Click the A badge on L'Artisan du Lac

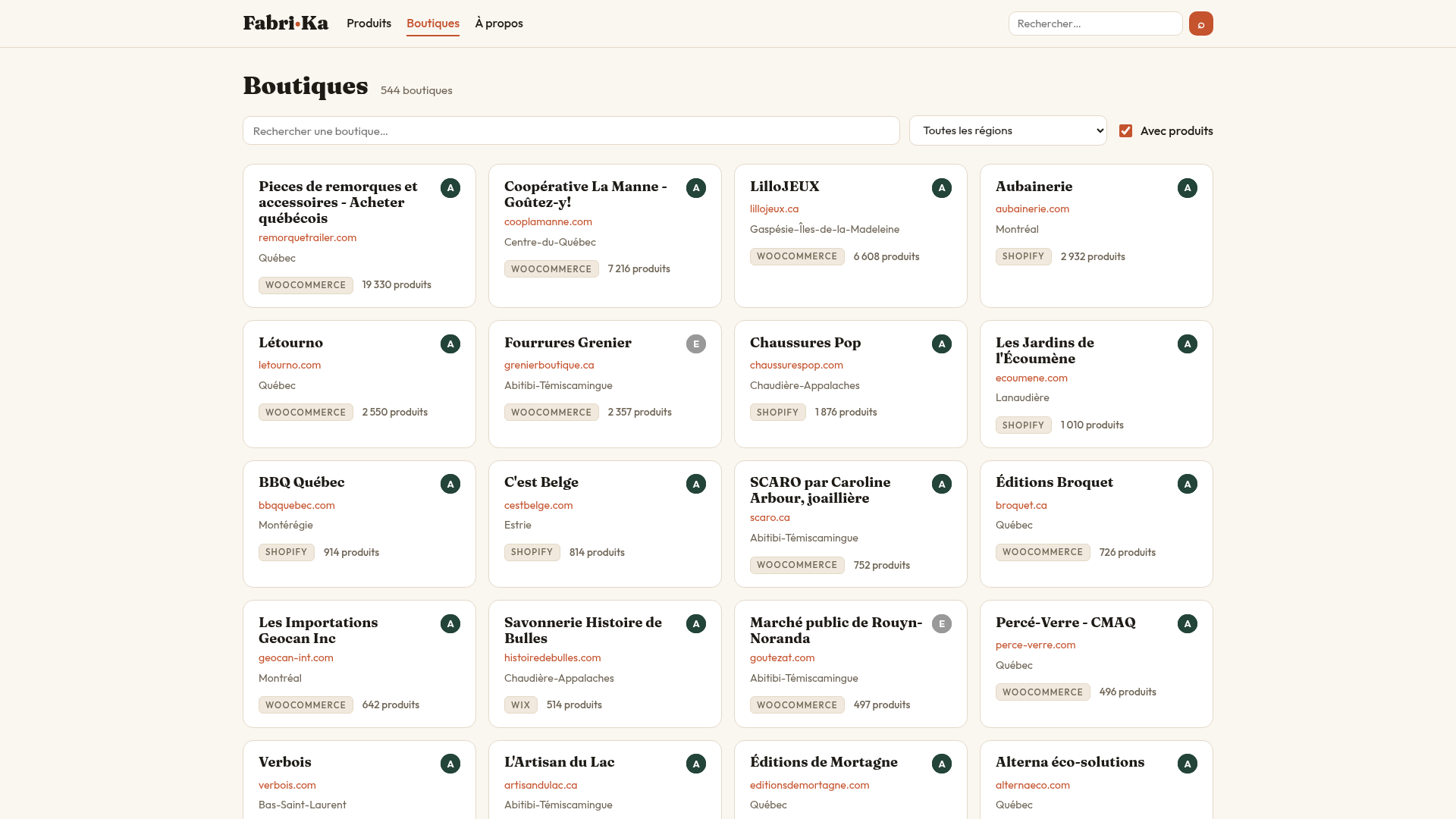696,764
